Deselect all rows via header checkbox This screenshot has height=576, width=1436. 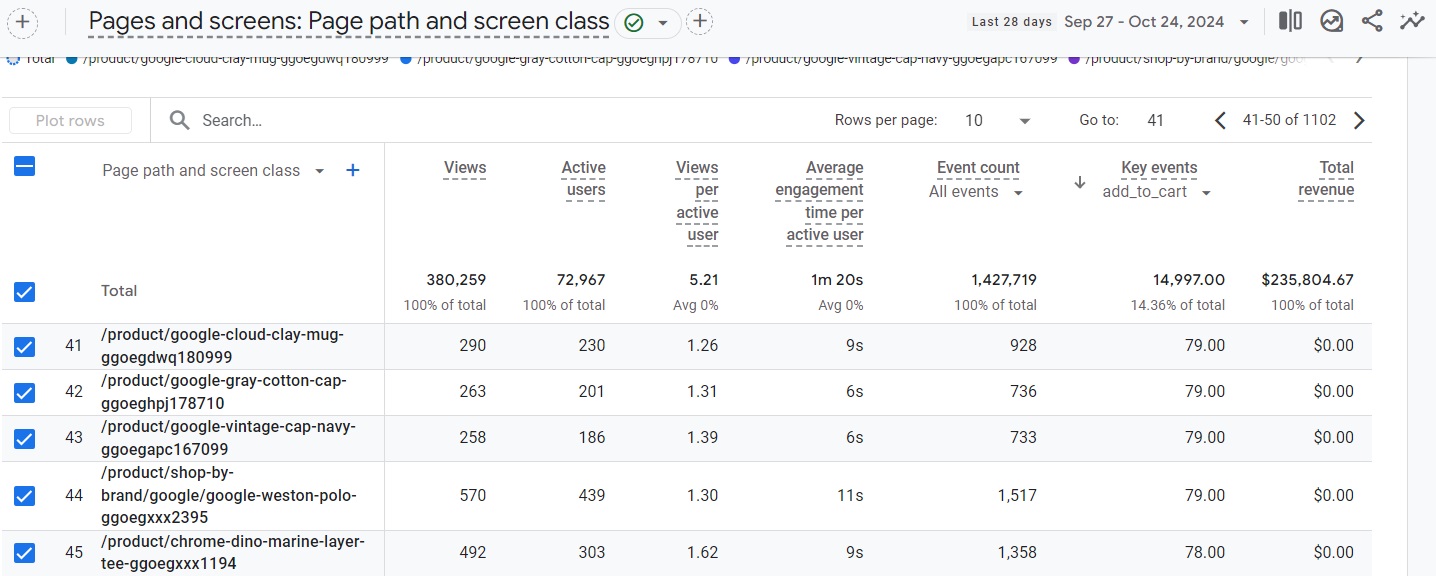coord(25,167)
